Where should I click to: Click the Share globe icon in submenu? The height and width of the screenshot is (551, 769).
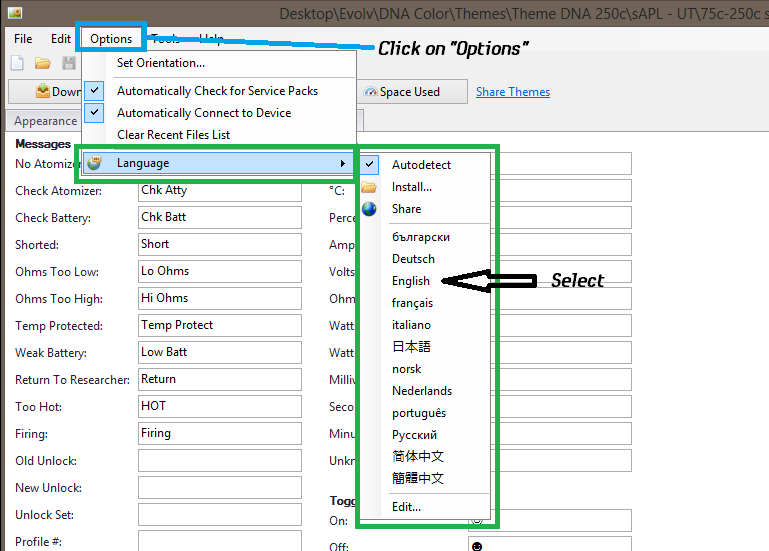369,209
